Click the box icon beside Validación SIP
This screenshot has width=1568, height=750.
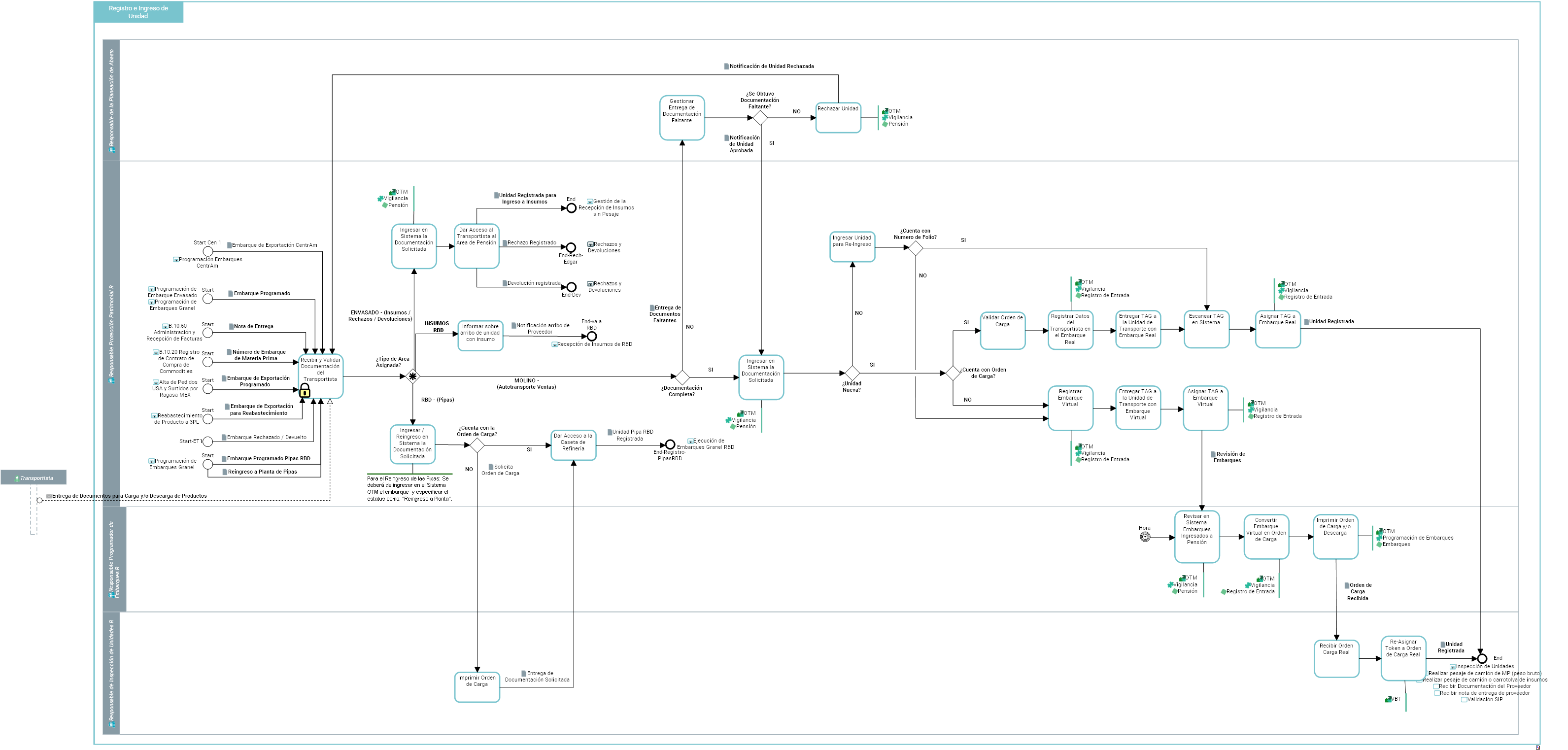pos(1464,699)
